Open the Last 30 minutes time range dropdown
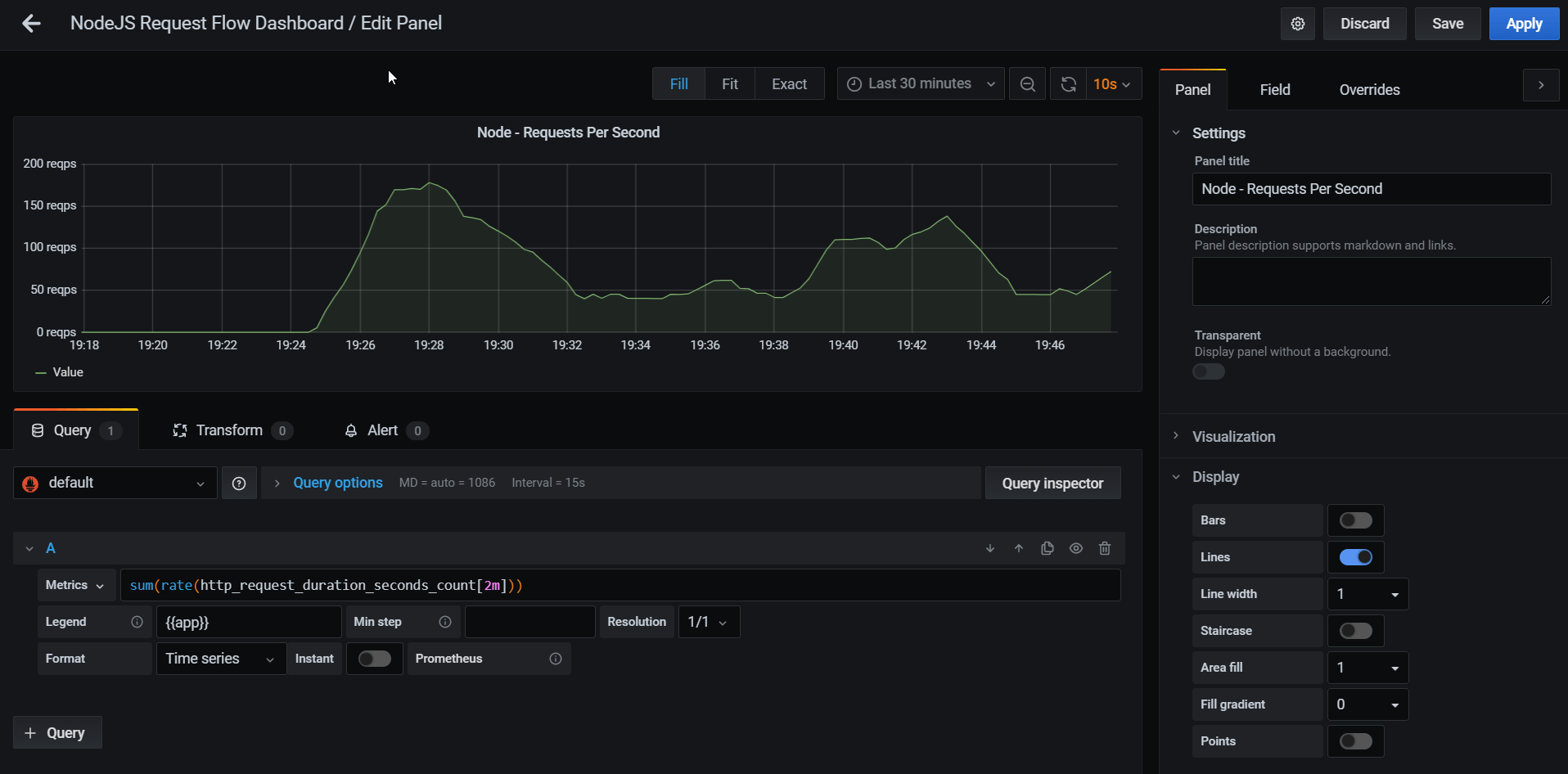1568x774 pixels. 919,83
